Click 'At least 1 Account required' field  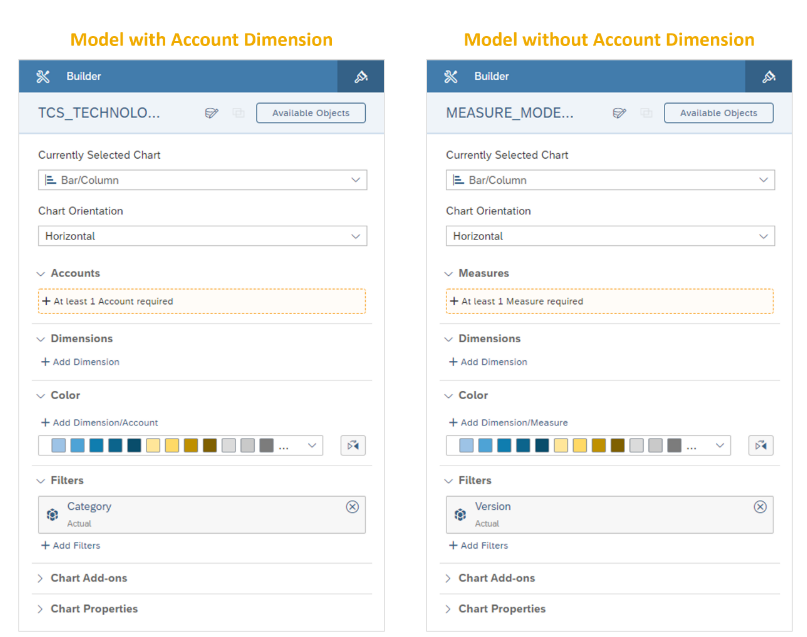tap(202, 301)
